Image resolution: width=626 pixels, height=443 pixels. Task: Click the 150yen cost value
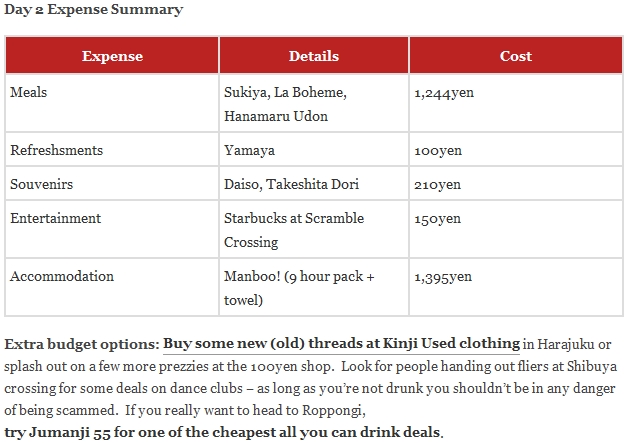437,218
